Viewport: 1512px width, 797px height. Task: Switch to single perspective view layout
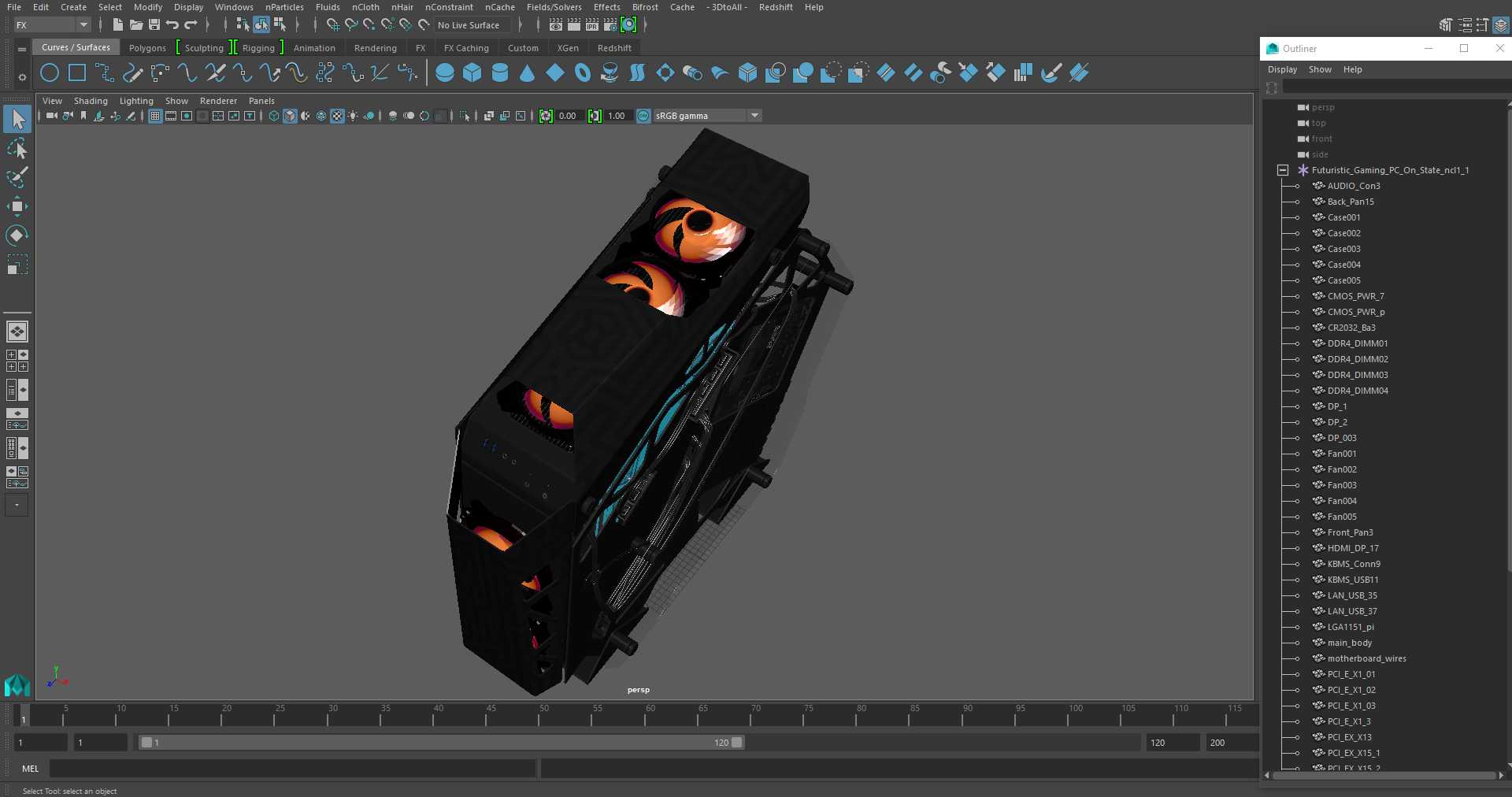point(17,332)
